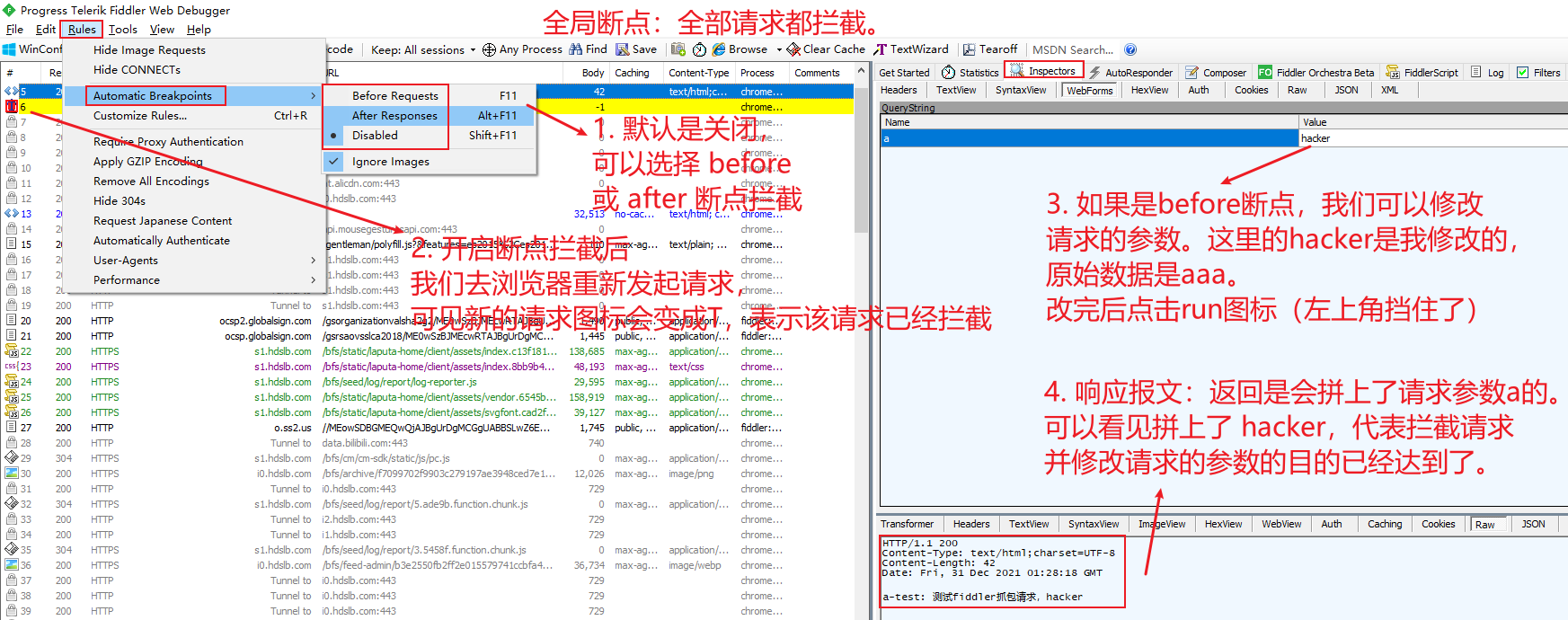Screen dimensions: 1568x620
Task: Open the blue help question icon
Action: pyautogui.click(x=1130, y=49)
